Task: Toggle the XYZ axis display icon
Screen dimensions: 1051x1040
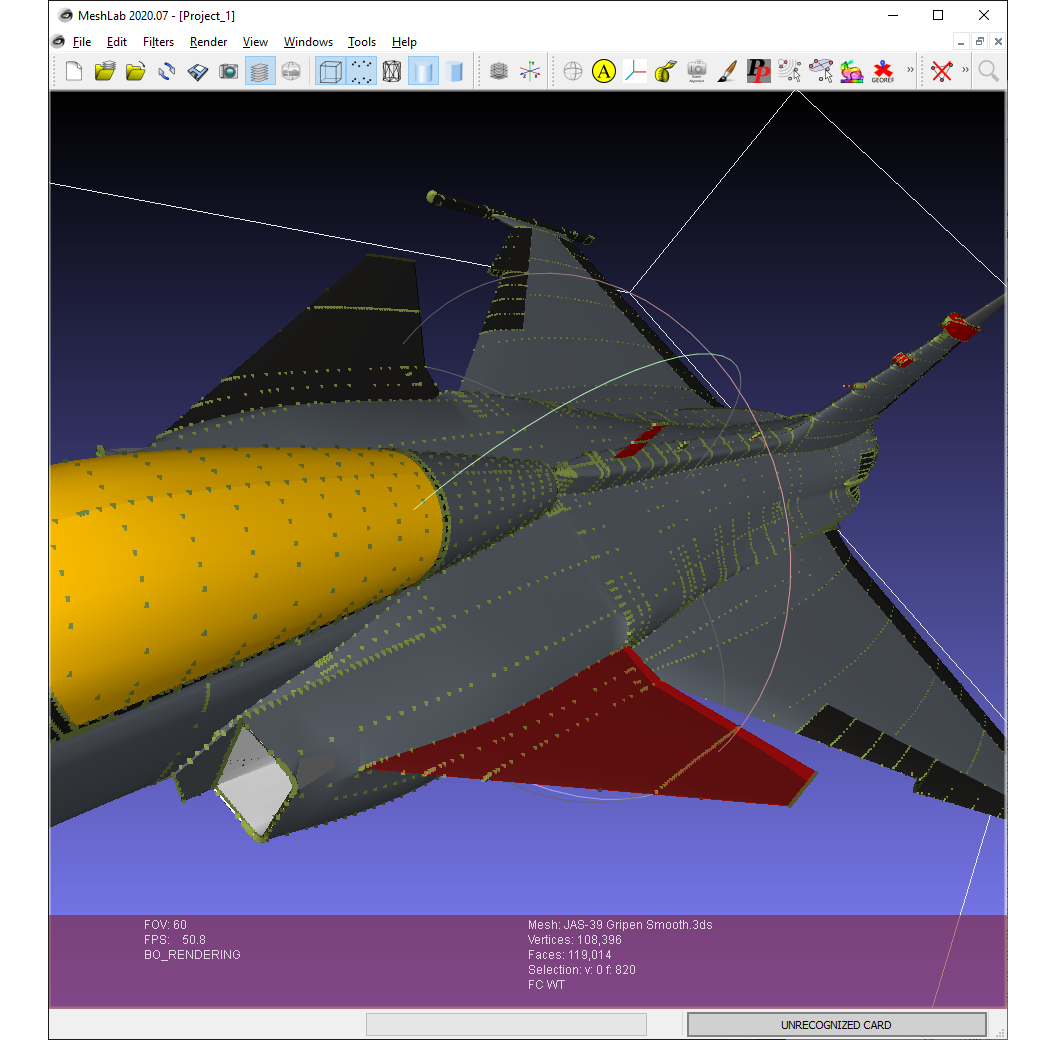Action: [530, 71]
